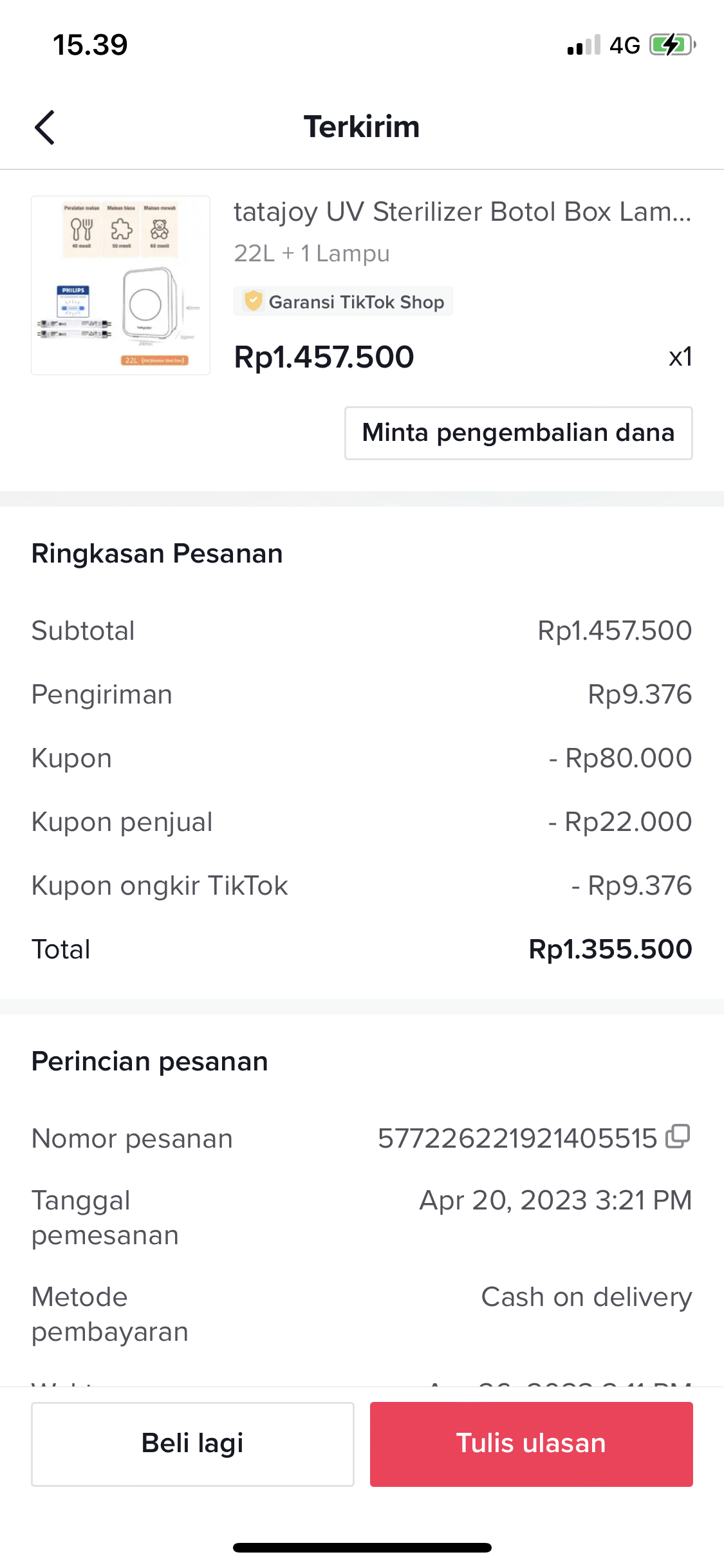Tap the Total amount Rp1.355.500
This screenshot has width=724, height=1568.
[609, 949]
